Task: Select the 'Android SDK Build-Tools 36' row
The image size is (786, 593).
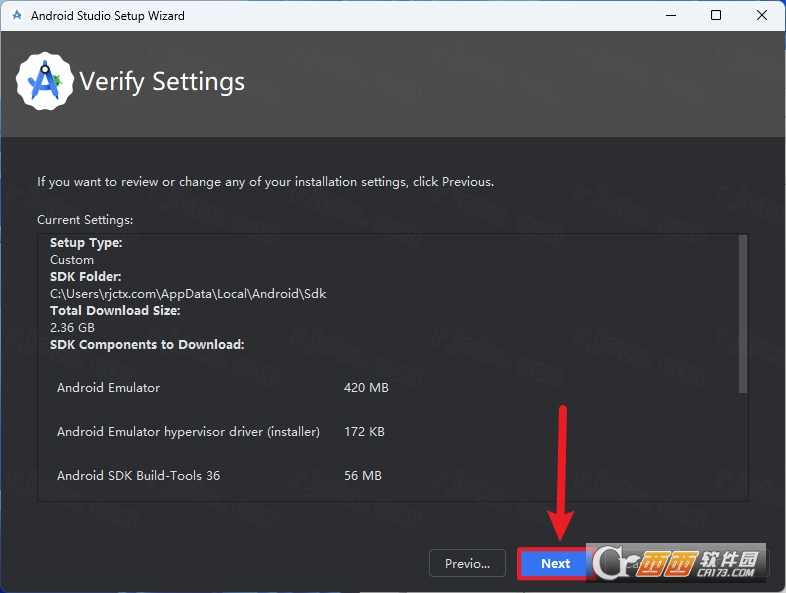Action: click(x=219, y=475)
